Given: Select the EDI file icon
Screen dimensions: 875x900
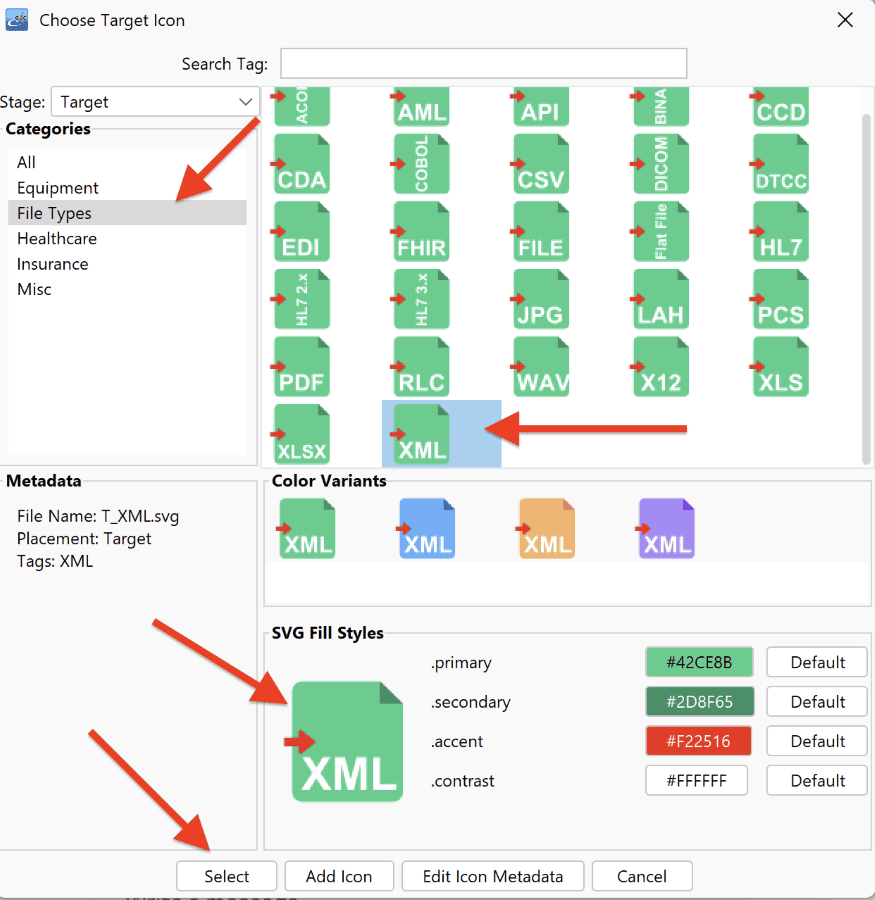Looking at the screenshot, I should tap(301, 231).
